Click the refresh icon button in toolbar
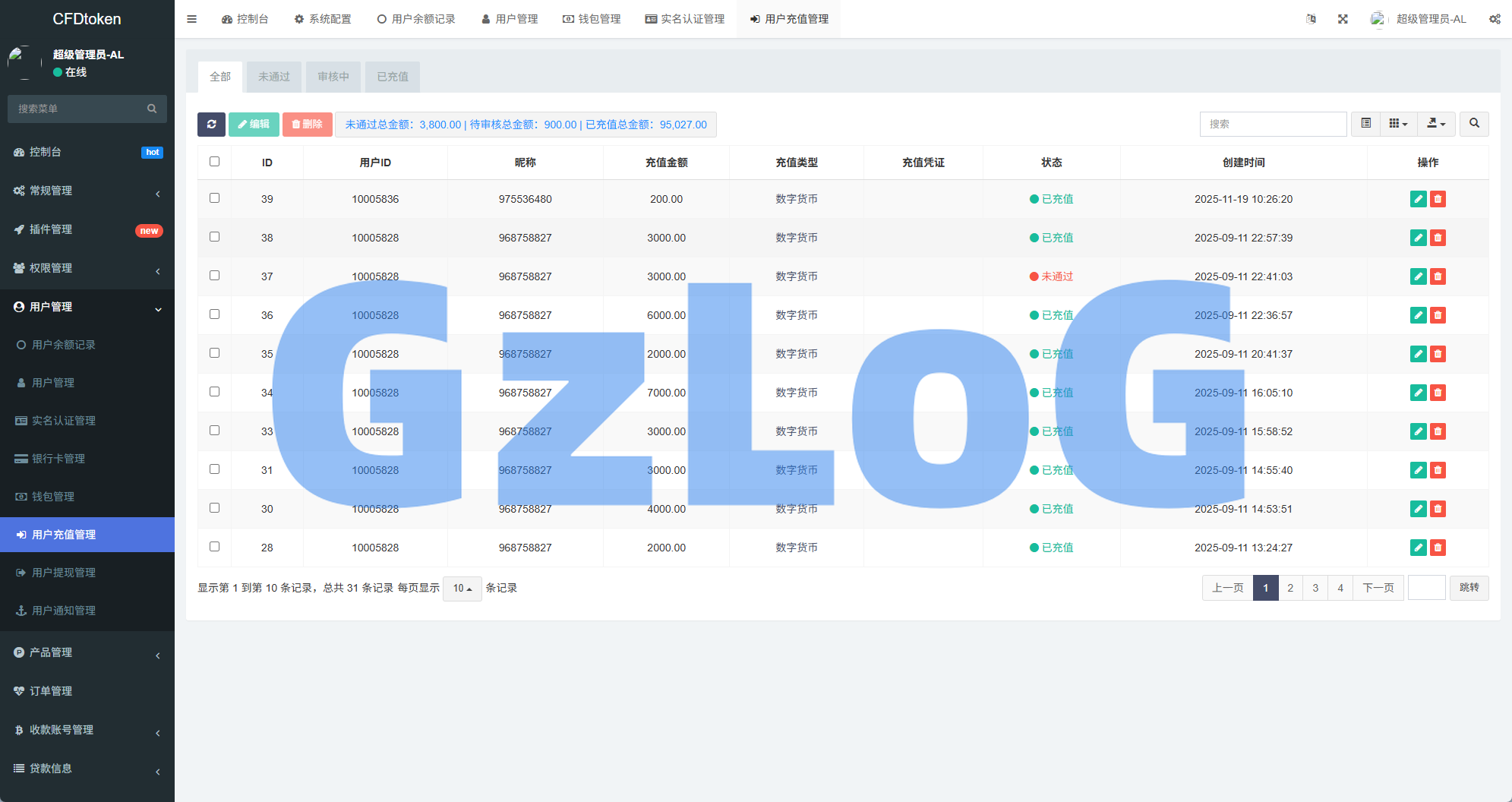The image size is (1512, 802). tap(211, 125)
